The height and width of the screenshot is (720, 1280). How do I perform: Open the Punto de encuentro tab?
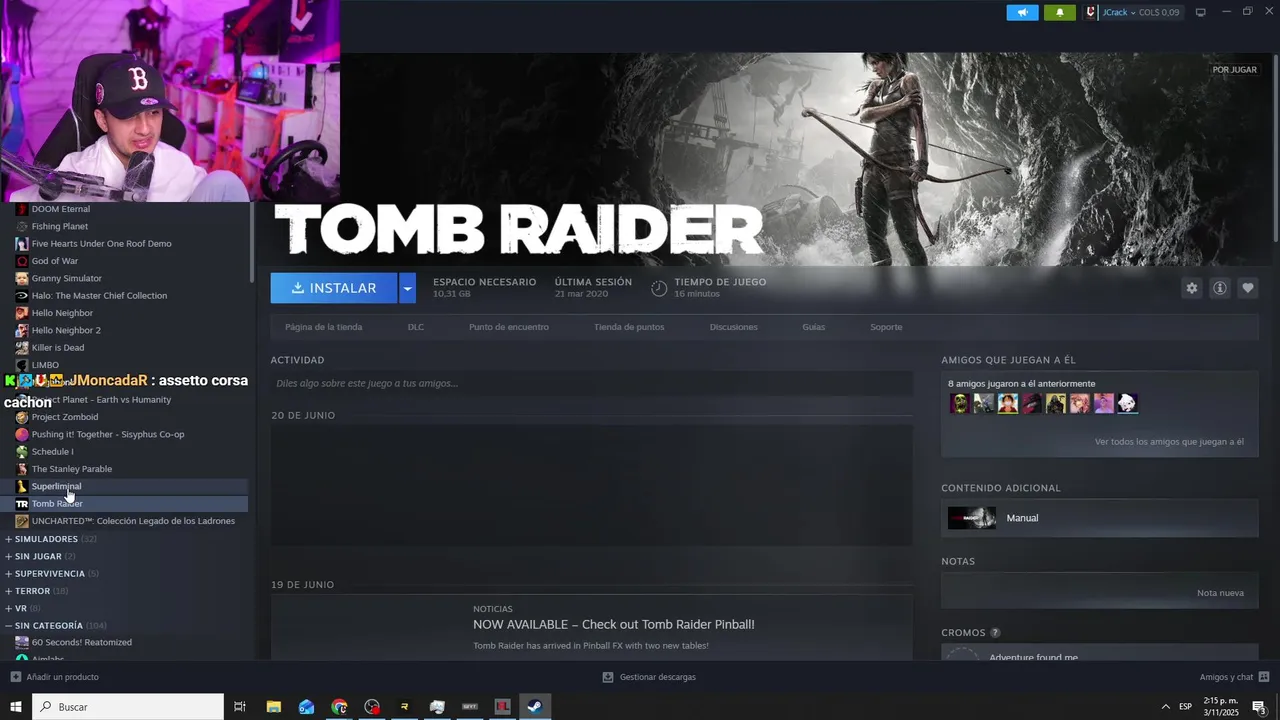pos(509,327)
